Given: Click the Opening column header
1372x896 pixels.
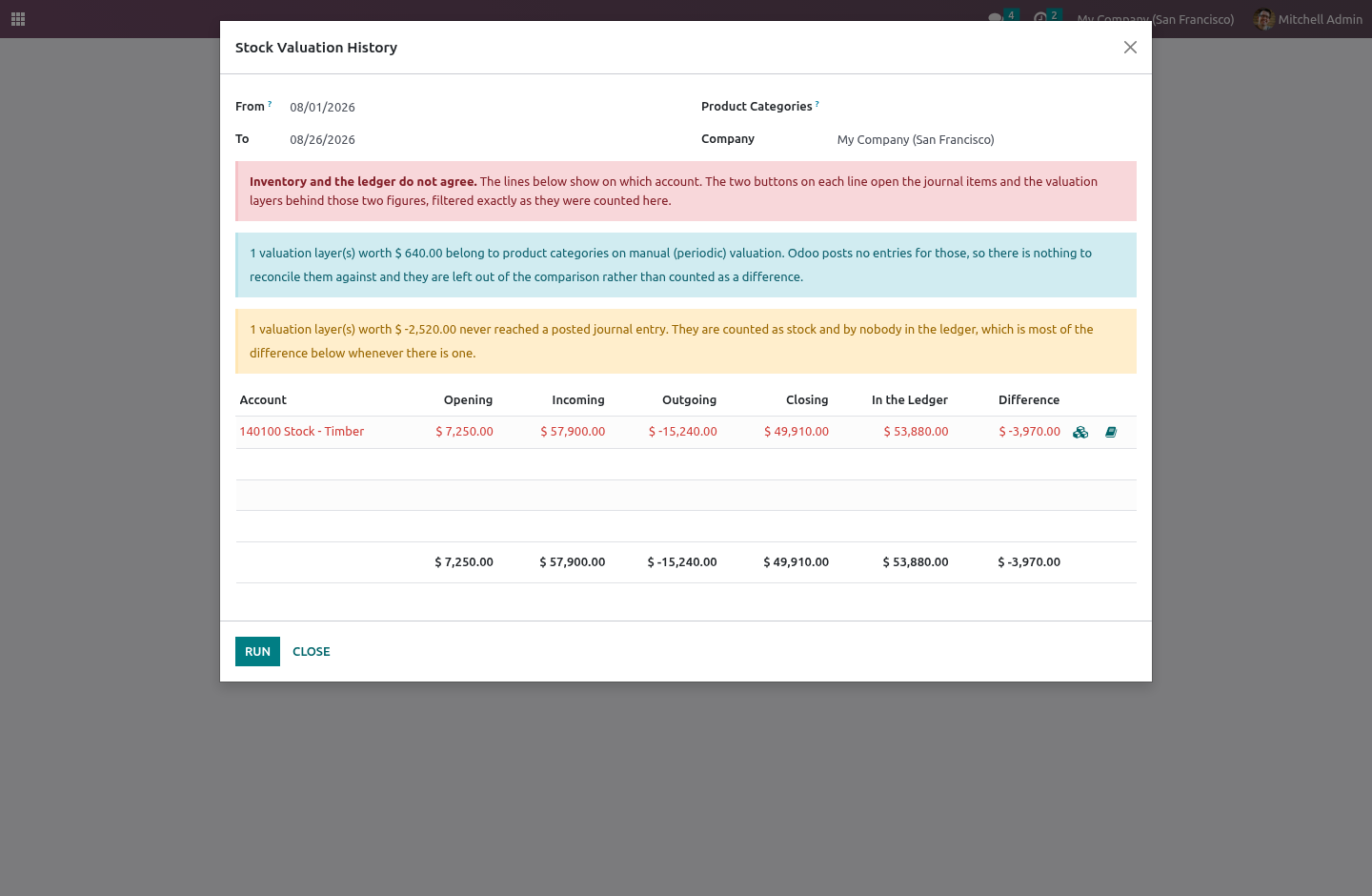Looking at the screenshot, I should pos(468,400).
